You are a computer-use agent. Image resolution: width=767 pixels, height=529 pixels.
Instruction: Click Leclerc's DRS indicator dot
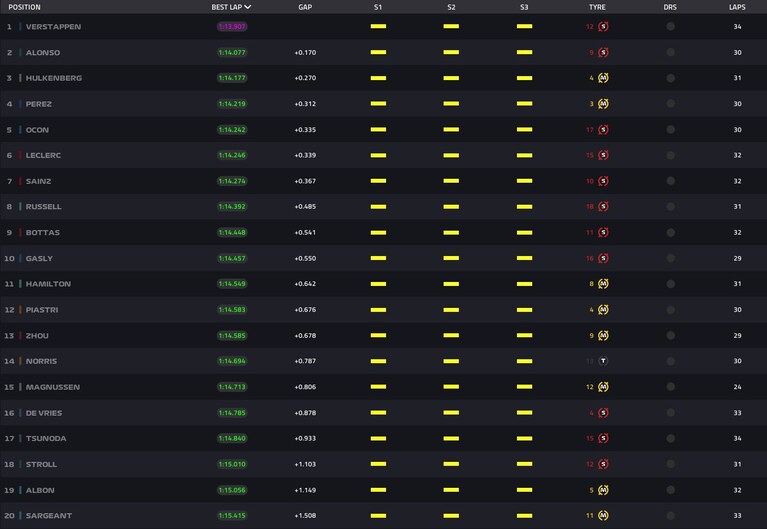[671, 155]
